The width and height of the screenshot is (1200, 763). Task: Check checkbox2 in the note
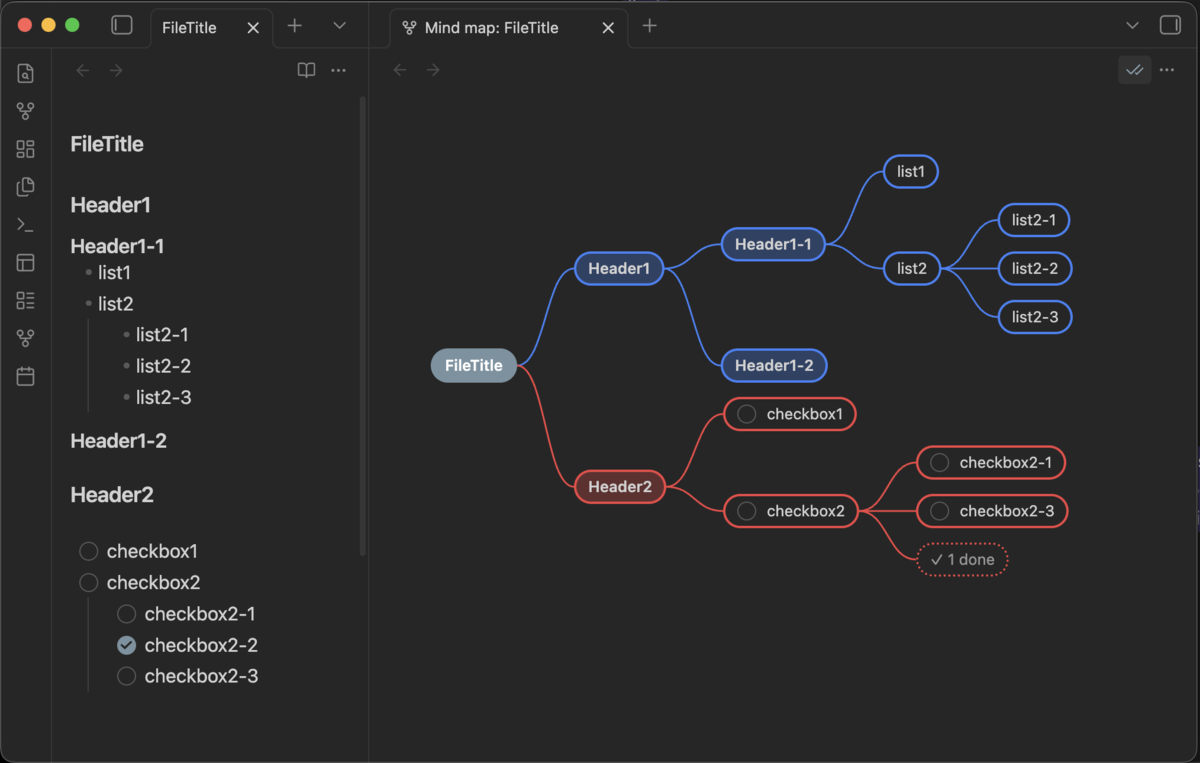click(x=89, y=583)
